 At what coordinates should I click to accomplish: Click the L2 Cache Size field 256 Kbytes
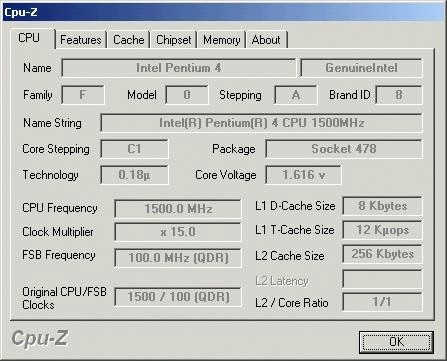pos(382,254)
